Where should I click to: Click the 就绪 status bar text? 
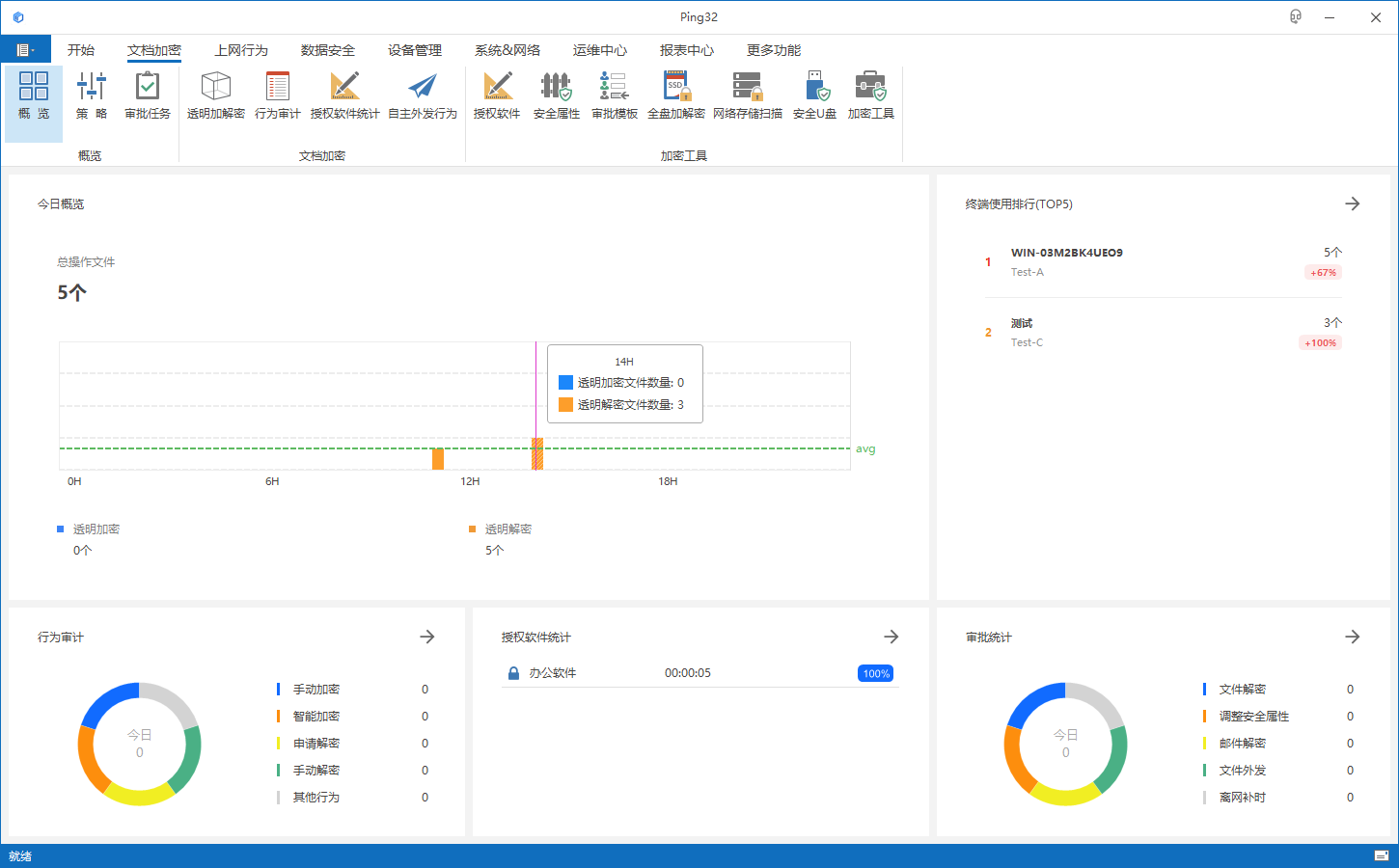coord(20,855)
